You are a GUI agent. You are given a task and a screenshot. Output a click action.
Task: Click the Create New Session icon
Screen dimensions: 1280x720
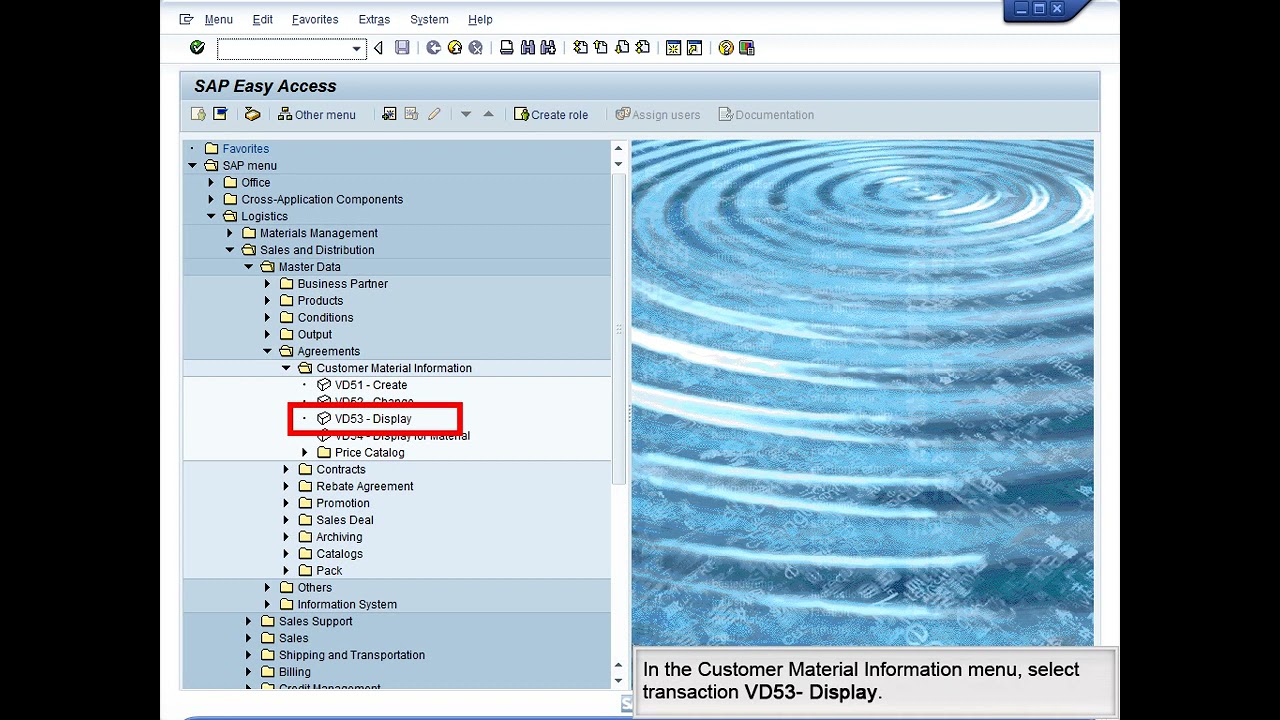[x=674, y=47]
